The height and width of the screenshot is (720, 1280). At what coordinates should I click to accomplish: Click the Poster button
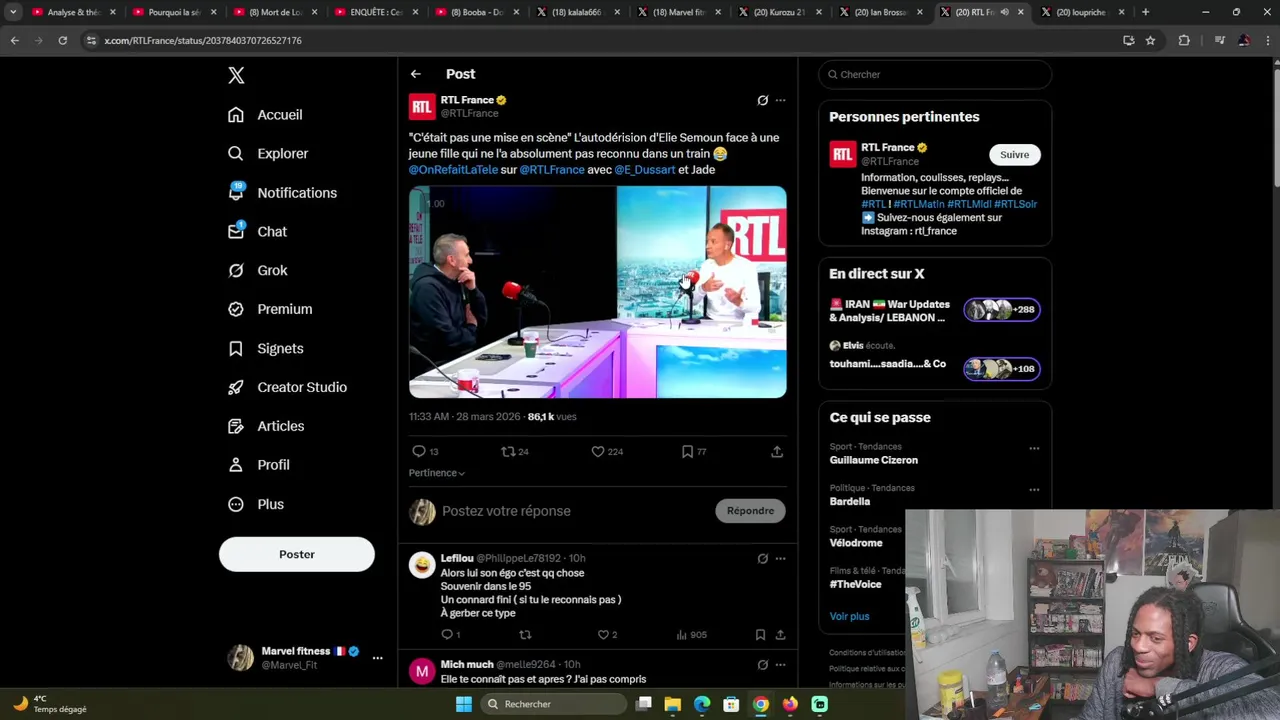coord(297,554)
